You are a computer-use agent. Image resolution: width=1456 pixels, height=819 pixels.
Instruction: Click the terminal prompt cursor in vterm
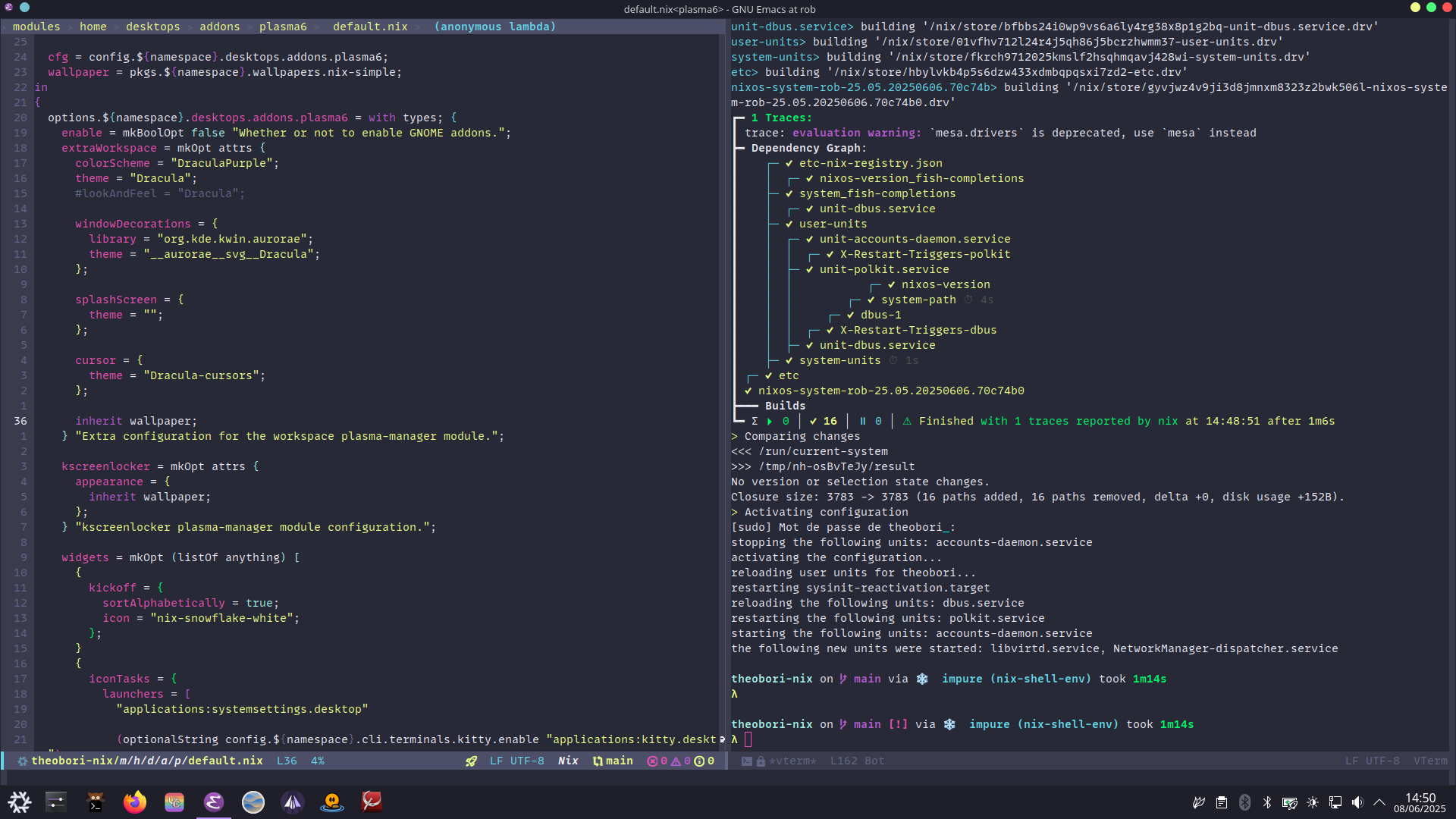coord(748,739)
